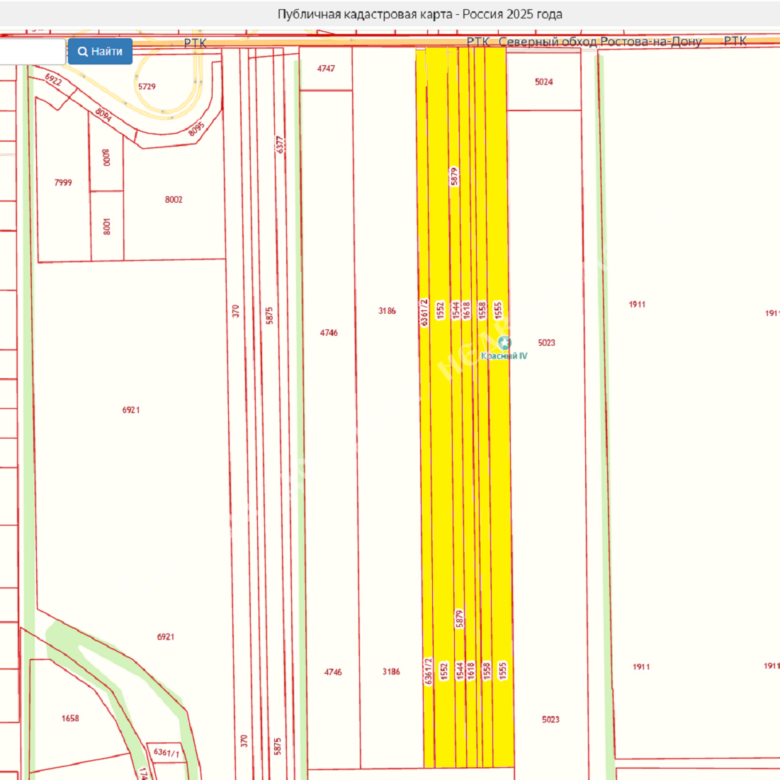The height and width of the screenshot is (780, 780).
Task: Click the upper 6921 parcel label
Action: click(x=131, y=410)
